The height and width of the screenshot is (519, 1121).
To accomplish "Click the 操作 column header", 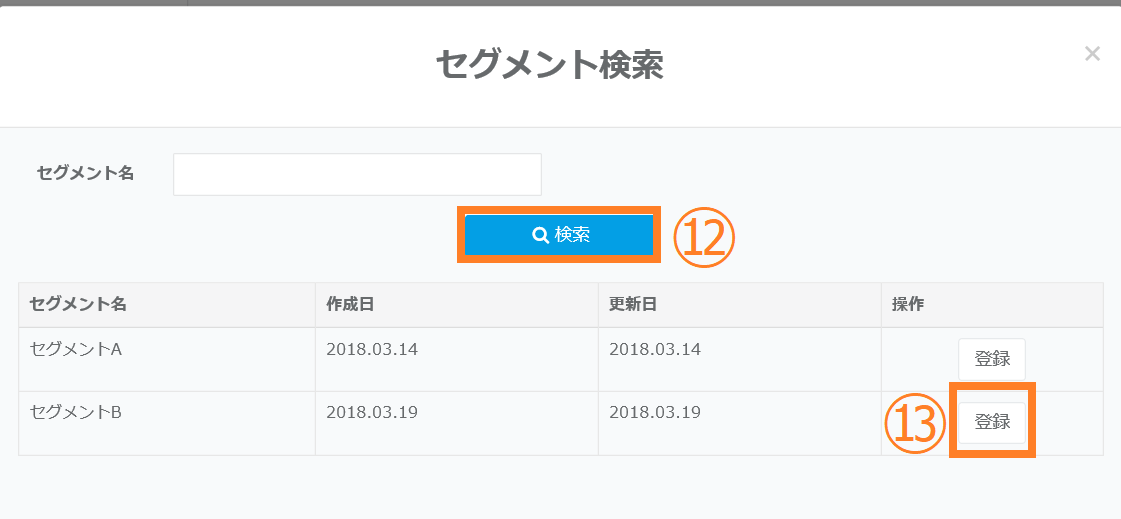I will coord(908,304).
